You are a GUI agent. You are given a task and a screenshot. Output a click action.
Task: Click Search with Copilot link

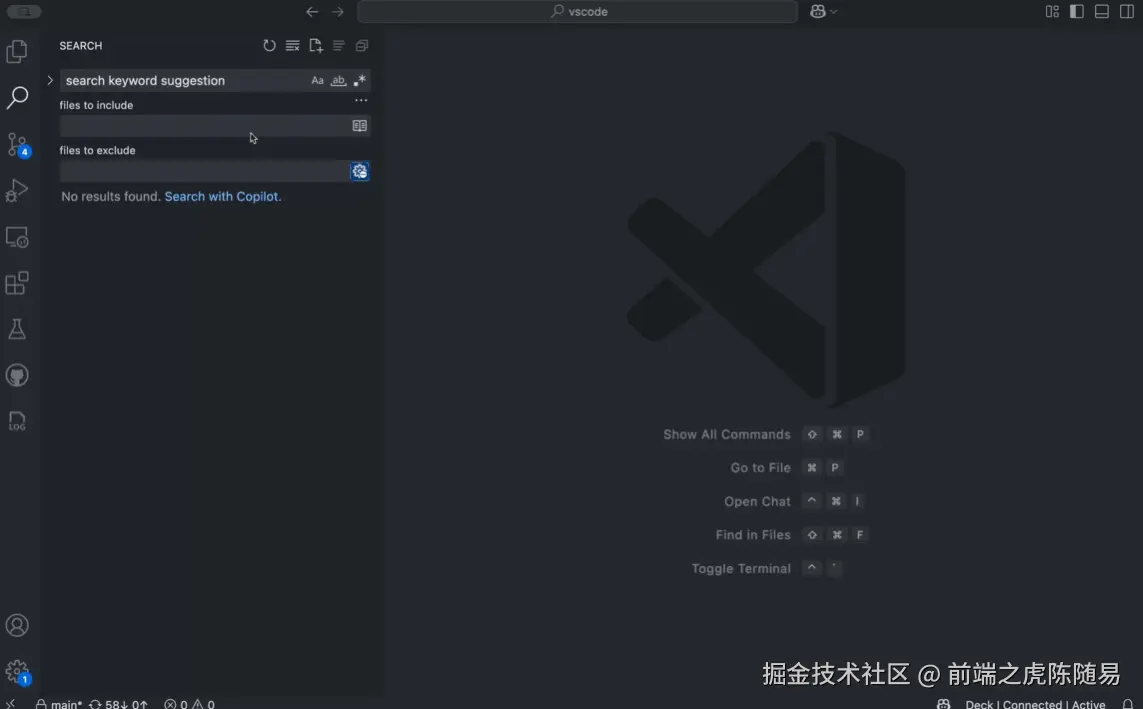222,196
